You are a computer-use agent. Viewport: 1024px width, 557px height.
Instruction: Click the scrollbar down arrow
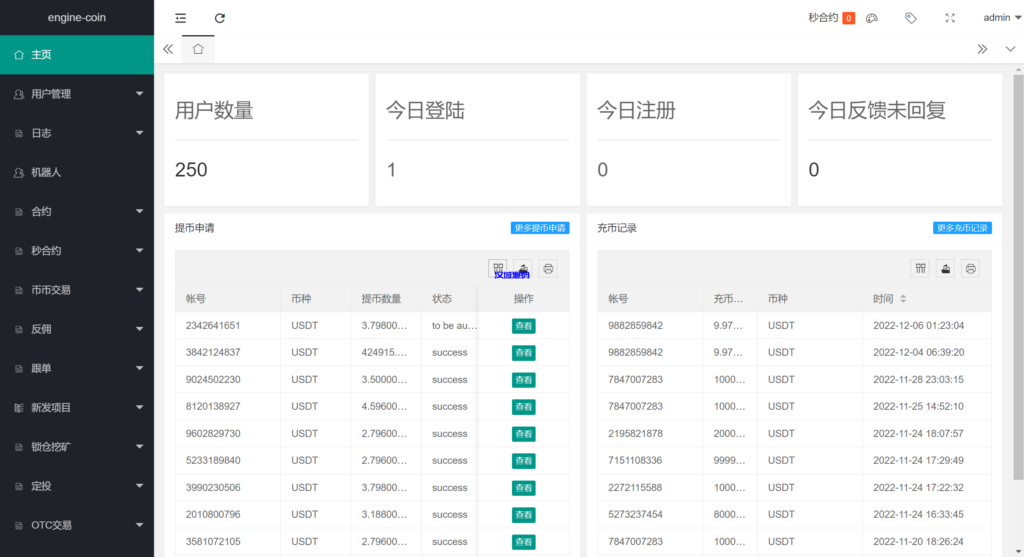point(1019,551)
